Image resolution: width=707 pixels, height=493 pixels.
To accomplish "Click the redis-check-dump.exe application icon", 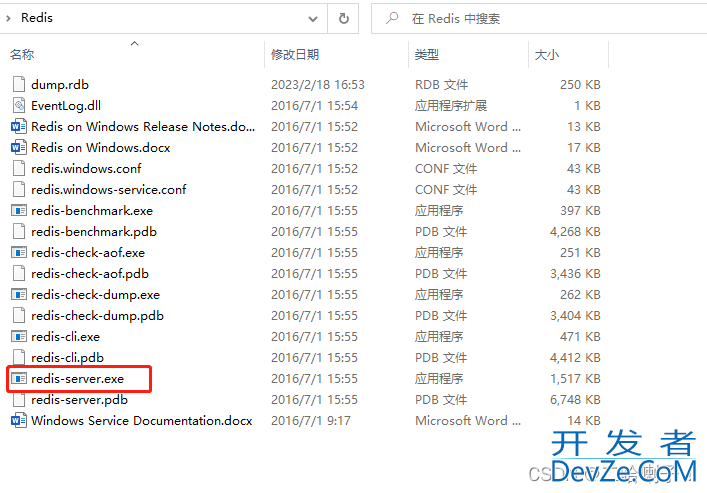I will pos(19,295).
